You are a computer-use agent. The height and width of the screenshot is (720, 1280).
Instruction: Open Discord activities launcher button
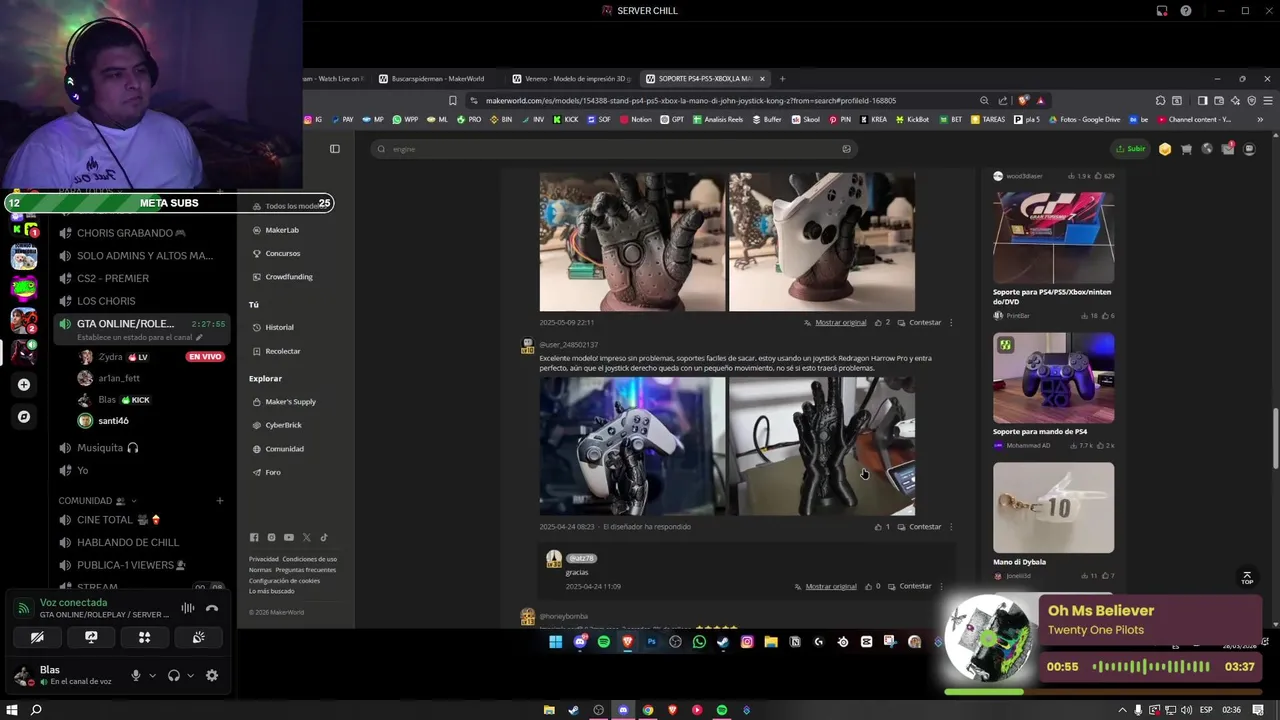tap(145, 637)
